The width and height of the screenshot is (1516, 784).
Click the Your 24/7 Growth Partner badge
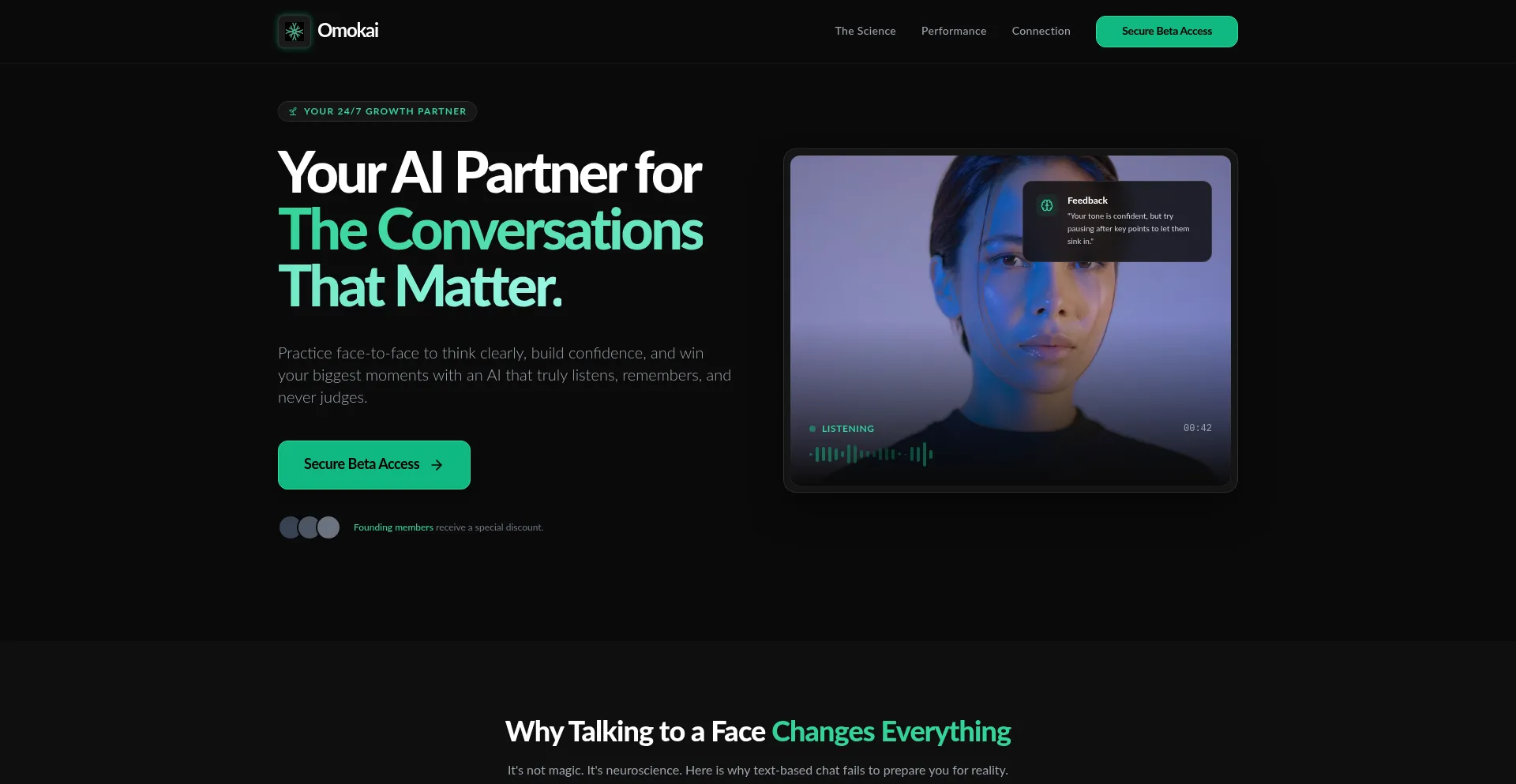377,111
